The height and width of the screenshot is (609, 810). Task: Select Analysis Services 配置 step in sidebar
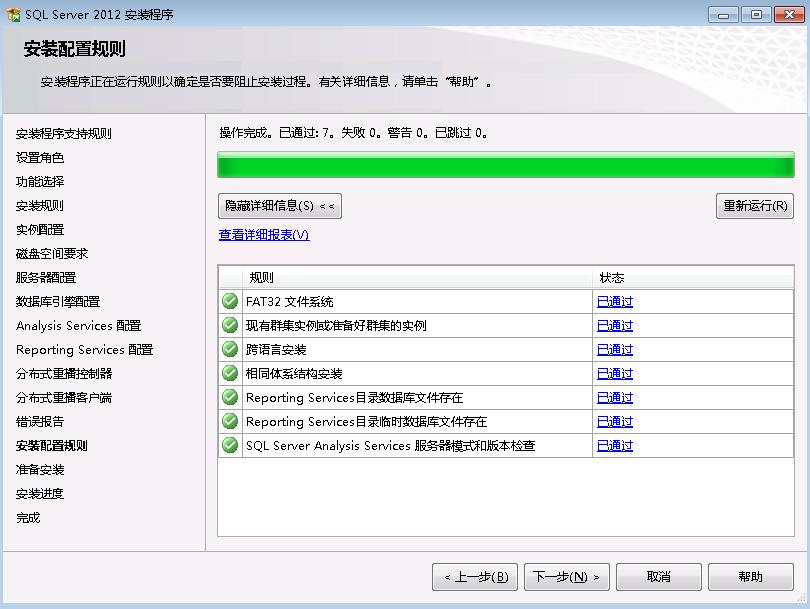click(x=79, y=326)
